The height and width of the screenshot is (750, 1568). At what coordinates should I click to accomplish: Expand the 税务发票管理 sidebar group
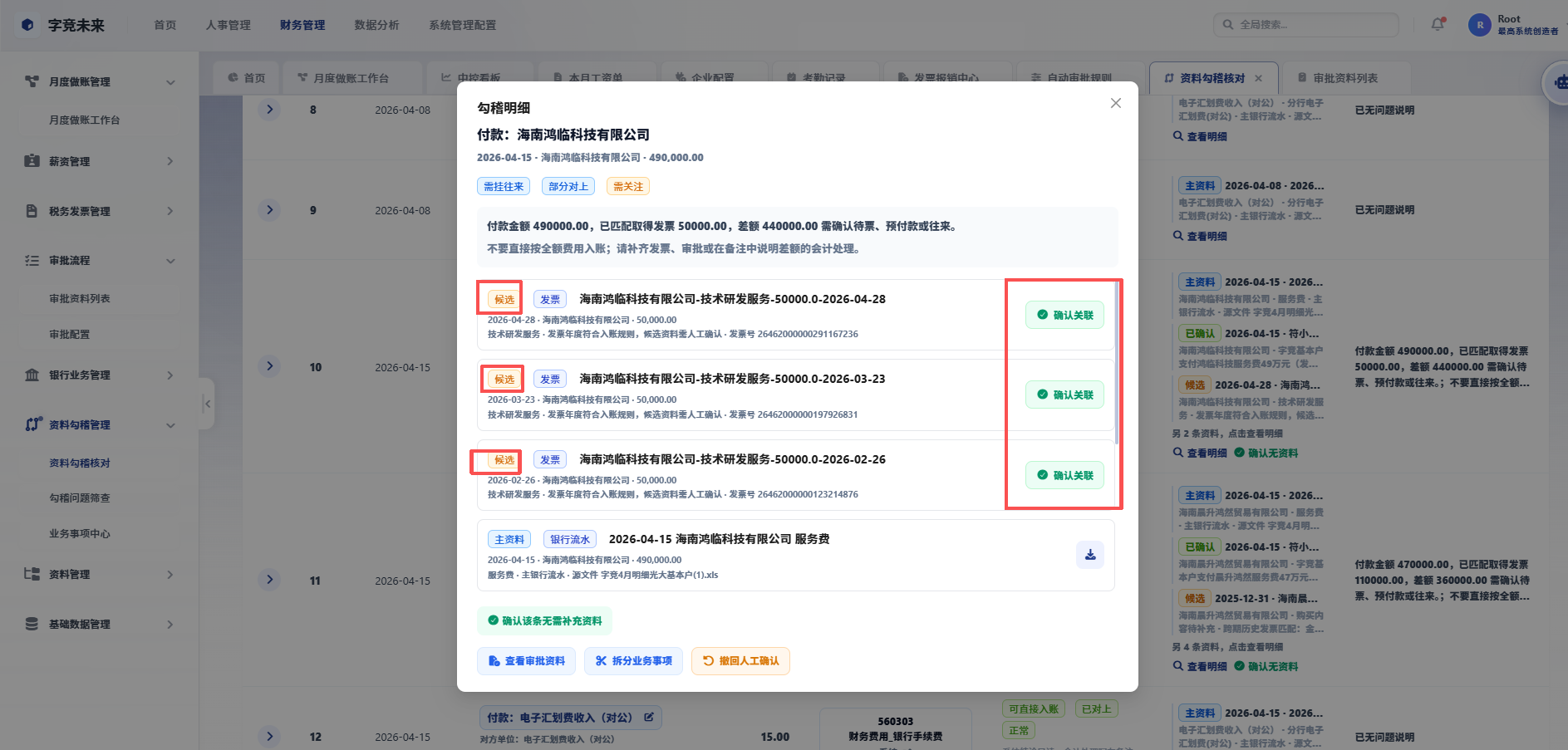click(x=100, y=211)
